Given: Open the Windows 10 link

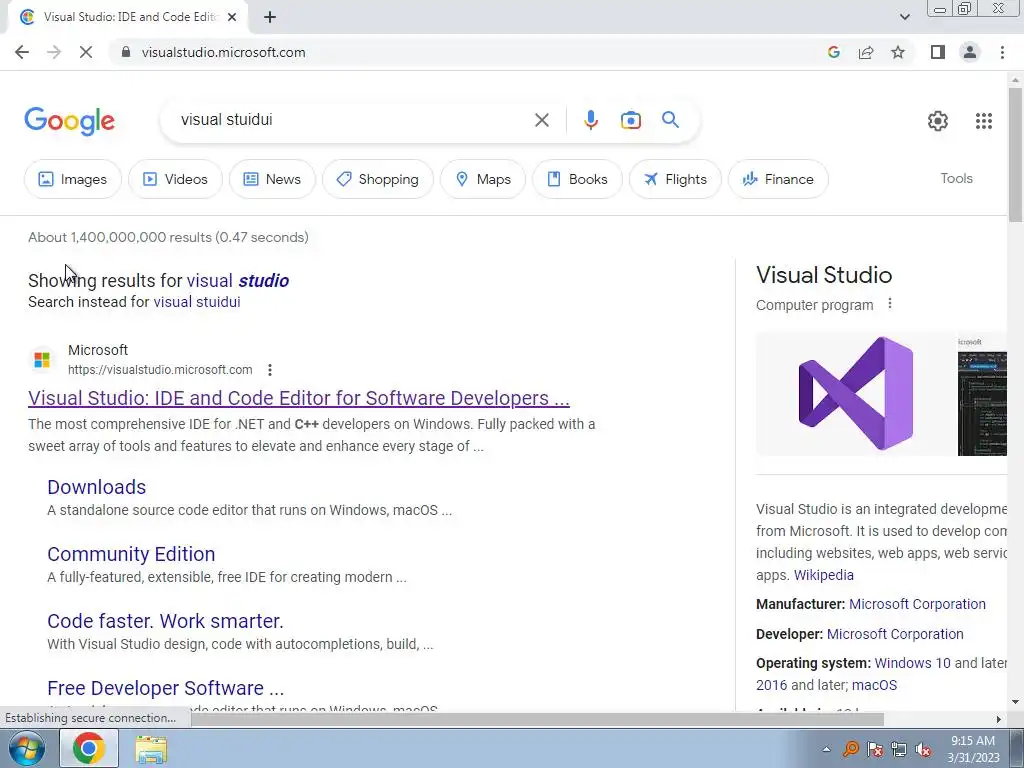Looking at the screenshot, I should click(x=912, y=663).
